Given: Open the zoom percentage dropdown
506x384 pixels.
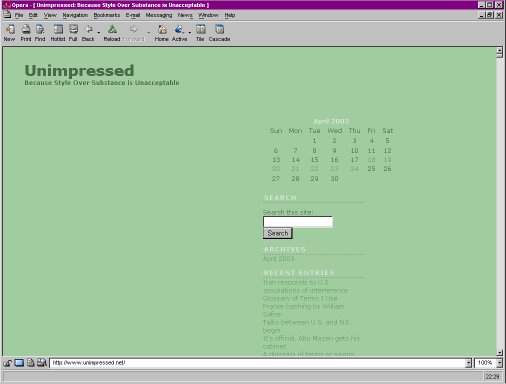Looking at the screenshot, I should [499, 363].
